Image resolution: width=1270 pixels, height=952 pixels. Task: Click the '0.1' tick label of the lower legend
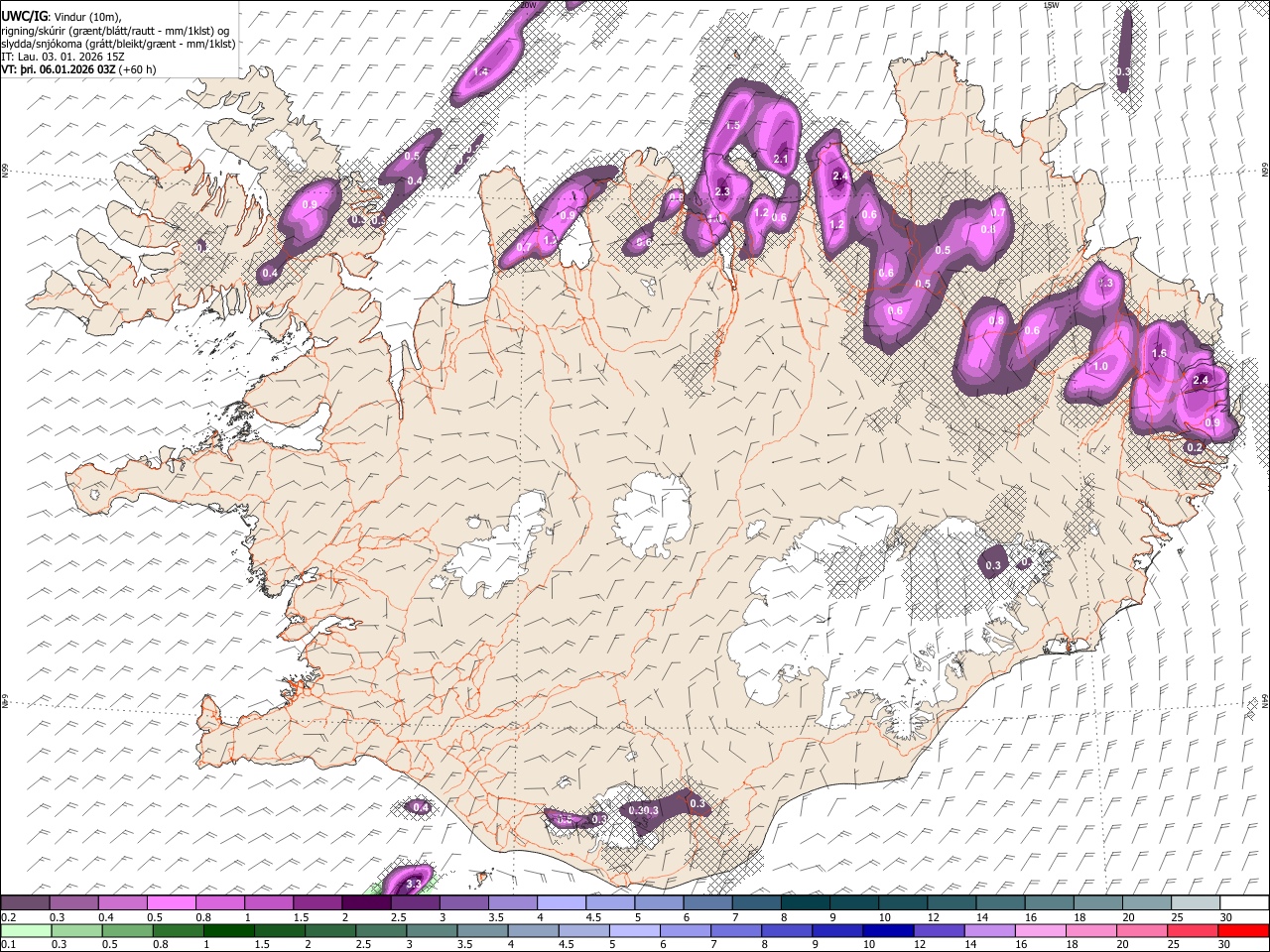(x=8, y=944)
